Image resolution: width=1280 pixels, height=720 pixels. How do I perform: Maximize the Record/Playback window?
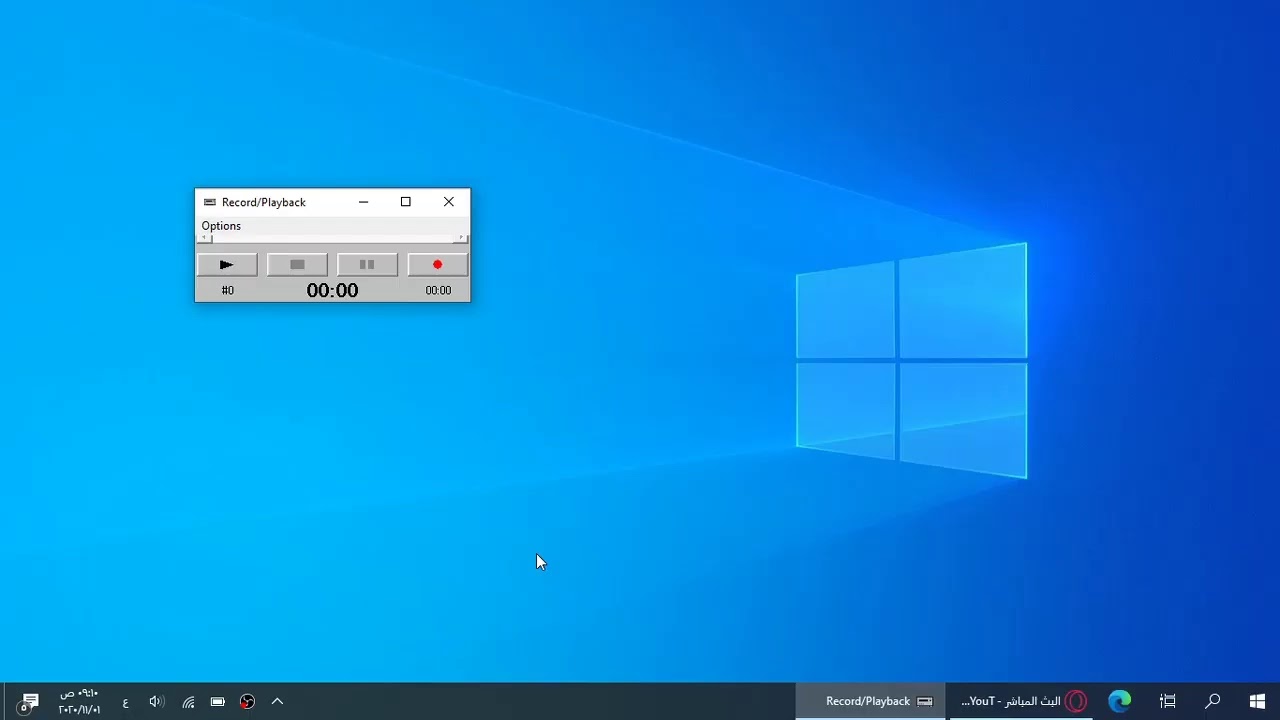[406, 202]
